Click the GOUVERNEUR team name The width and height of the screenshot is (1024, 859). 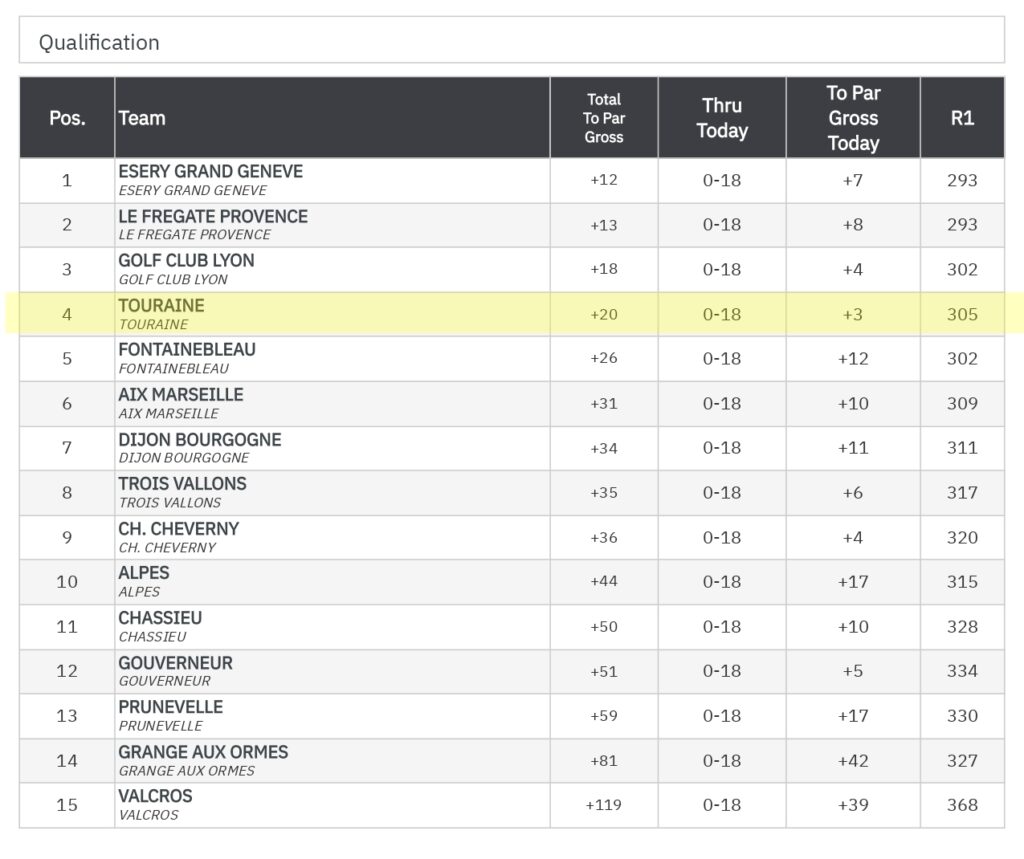pyautogui.click(x=175, y=663)
